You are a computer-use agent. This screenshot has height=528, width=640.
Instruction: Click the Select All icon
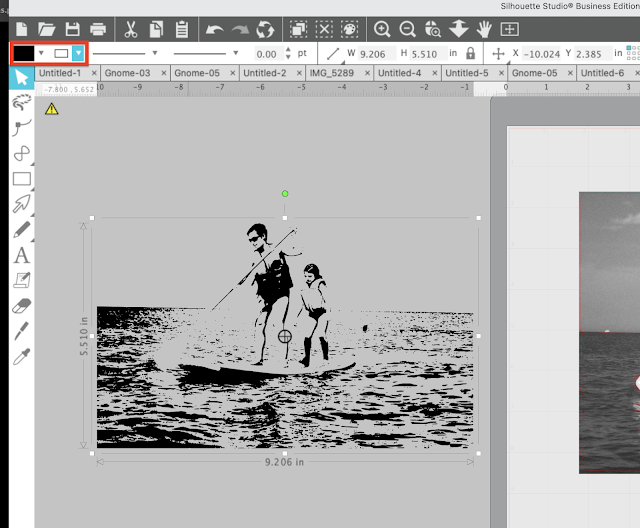tap(298, 29)
